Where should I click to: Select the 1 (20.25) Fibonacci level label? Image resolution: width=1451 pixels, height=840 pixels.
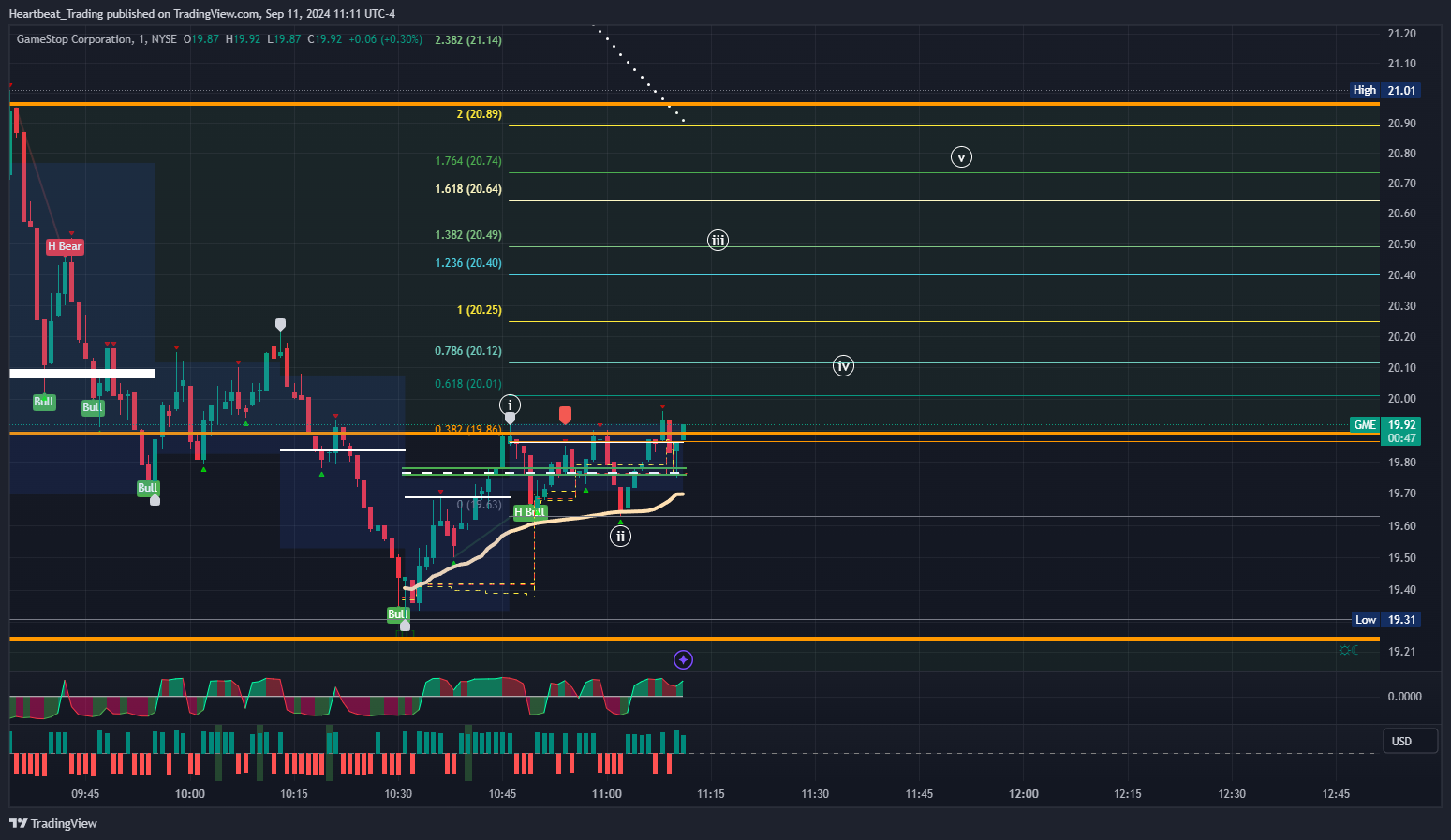pyautogui.click(x=480, y=310)
